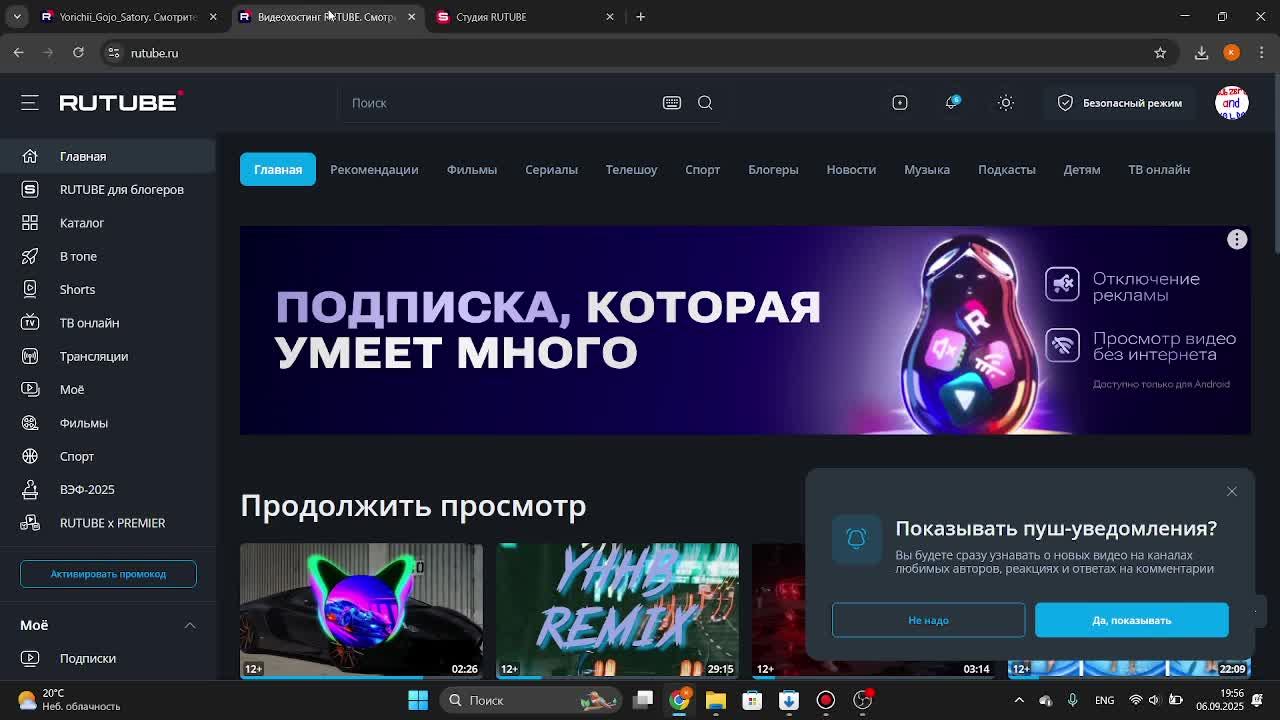
Task: Click the magnifier search icon
Action: pos(705,103)
